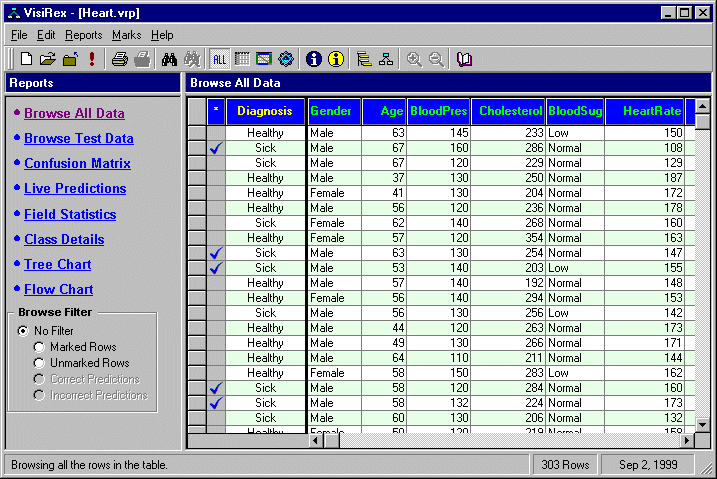Open the File menu
The height and width of the screenshot is (479, 717).
click(x=19, y=35)
